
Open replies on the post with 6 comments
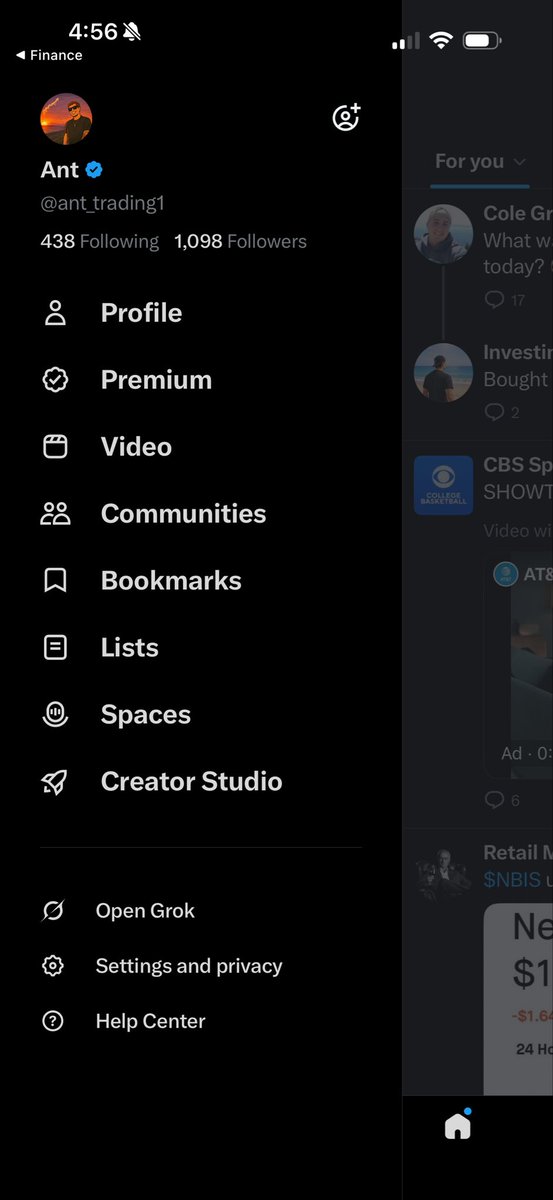point(501,800)
